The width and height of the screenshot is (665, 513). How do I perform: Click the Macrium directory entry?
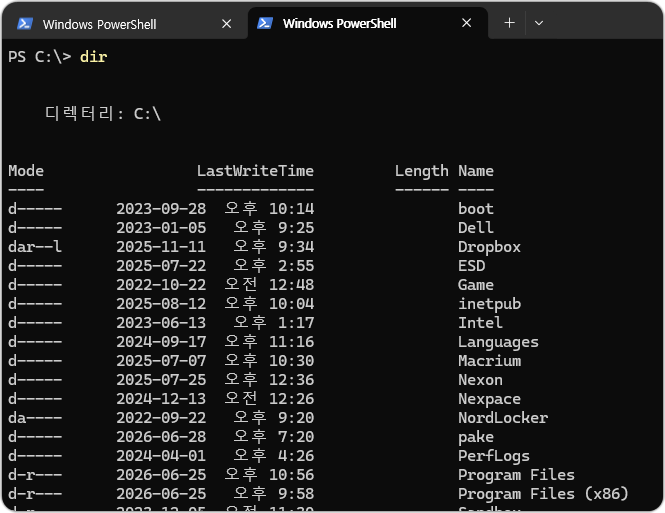click(x=489, y=361)
